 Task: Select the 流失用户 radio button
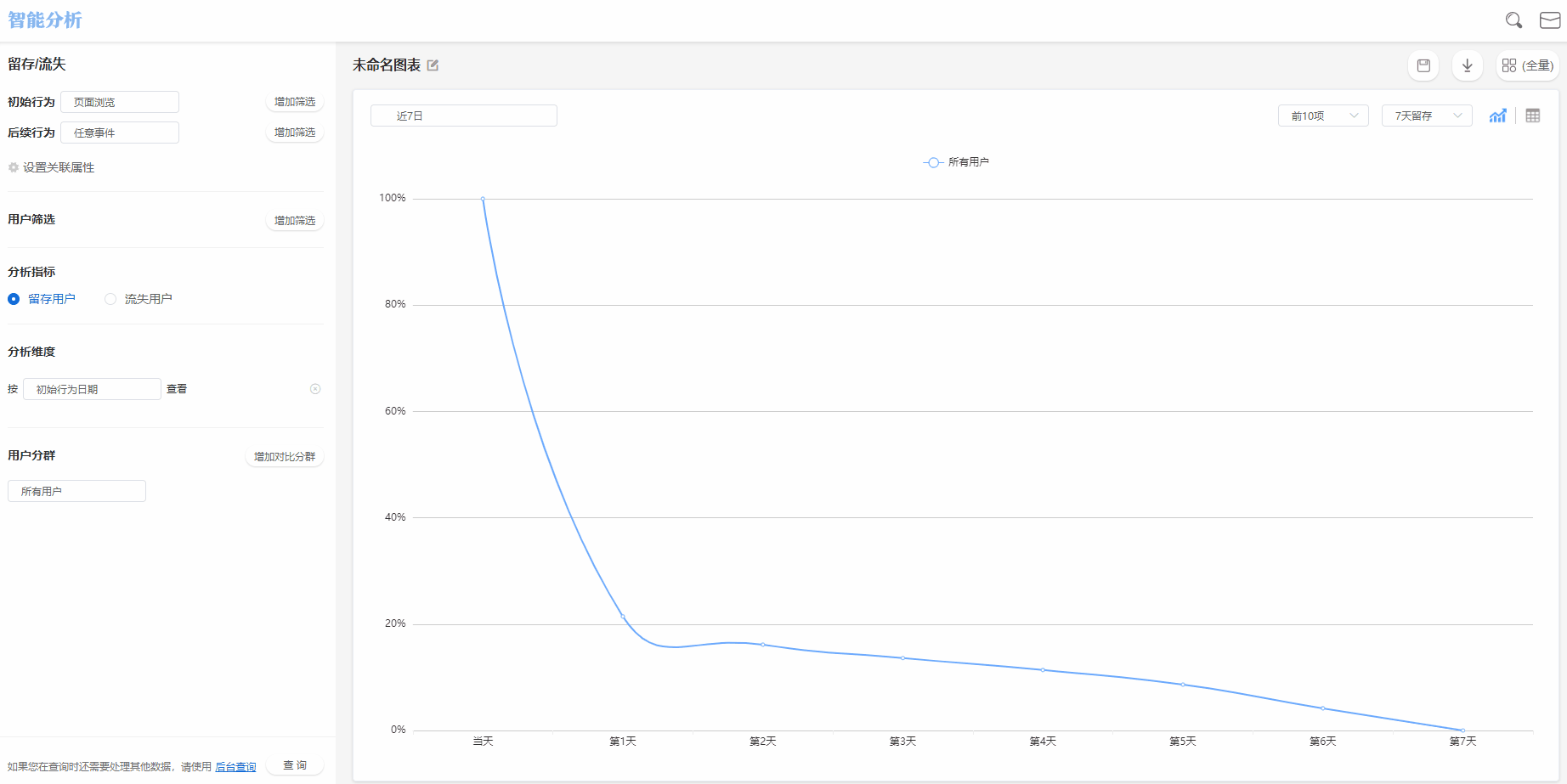110,299
